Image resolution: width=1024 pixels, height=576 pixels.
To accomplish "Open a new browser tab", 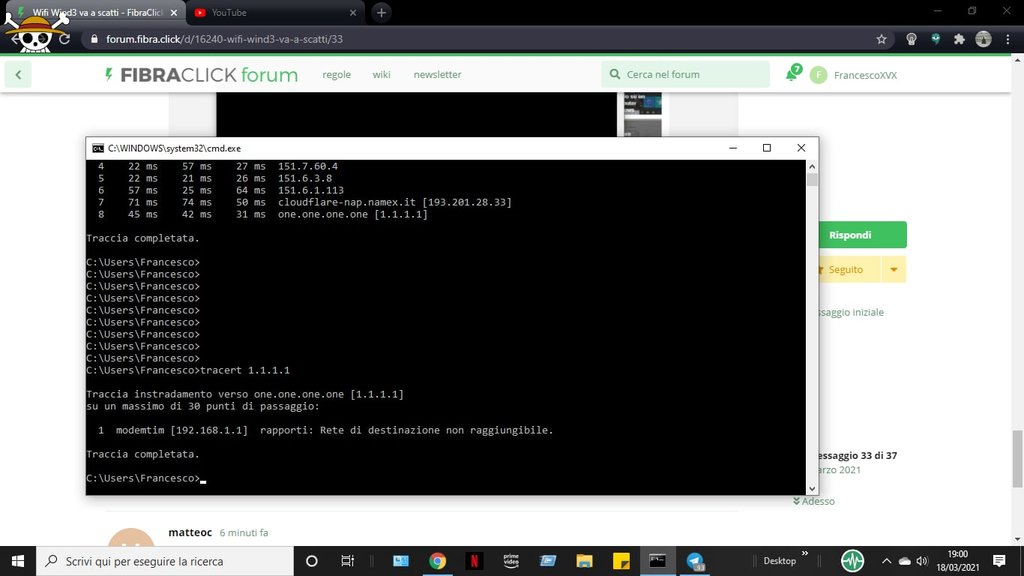I will [x=381, y=12].
